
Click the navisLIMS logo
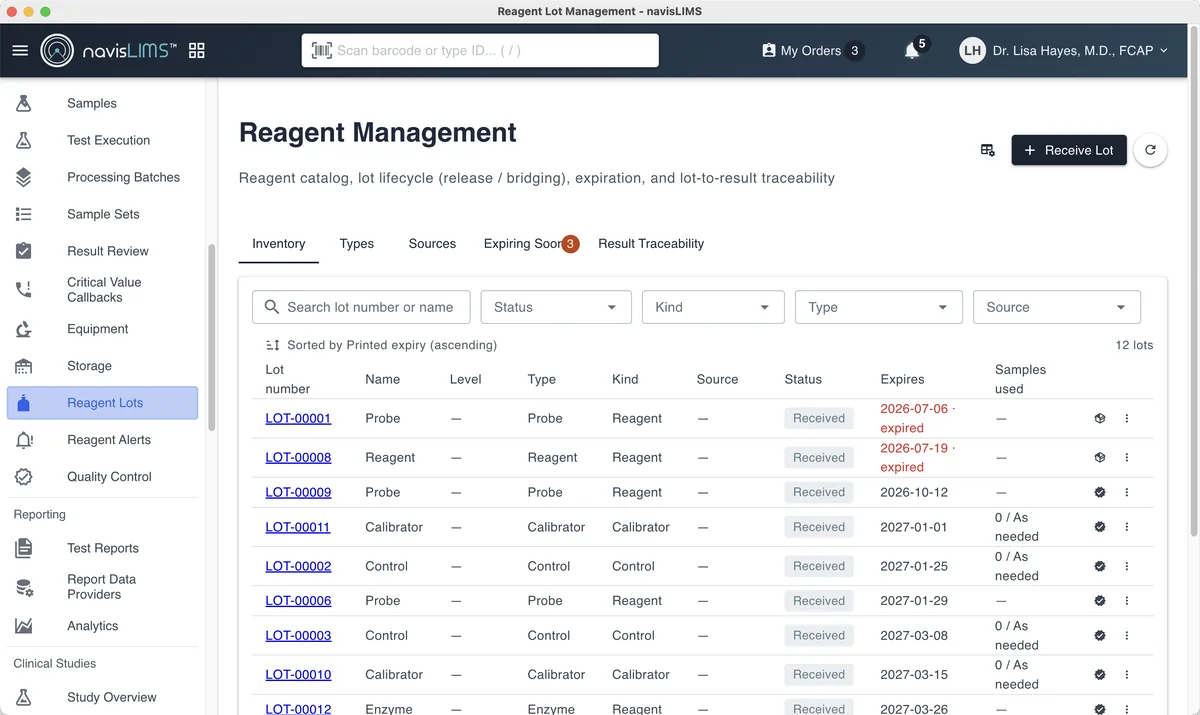tap(109, 50)
